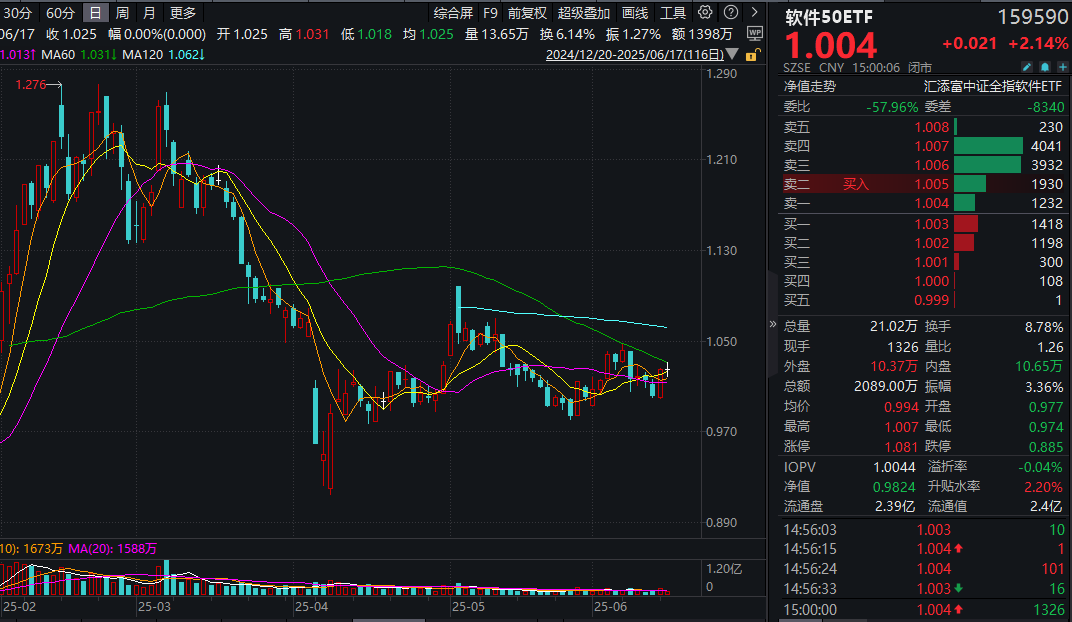This screenshot has height=622, width=1072.
Task: Open the 更多 periods dropdown
Action: [180, 13]
